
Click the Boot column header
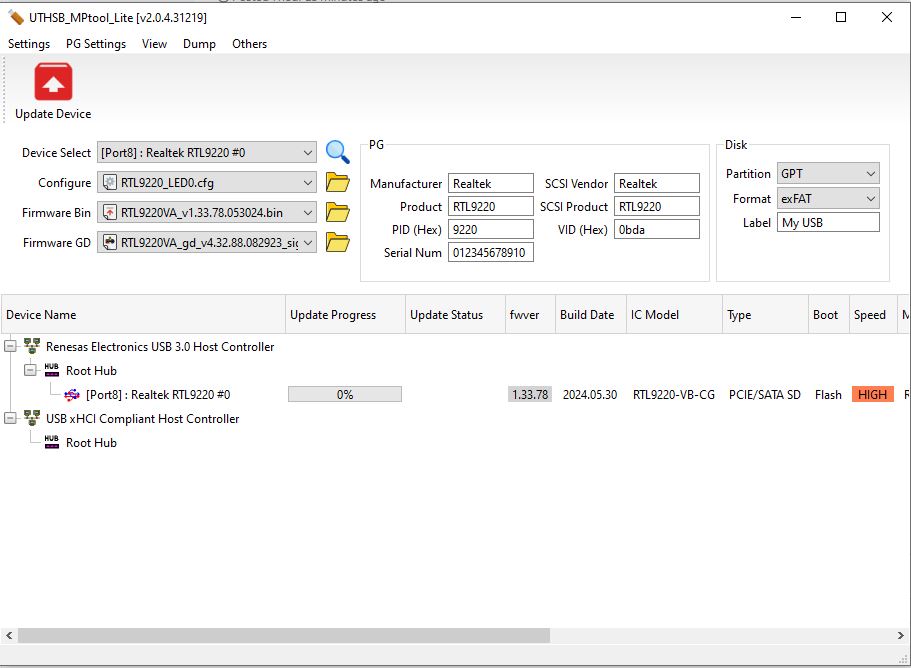(x=829, y=314)
